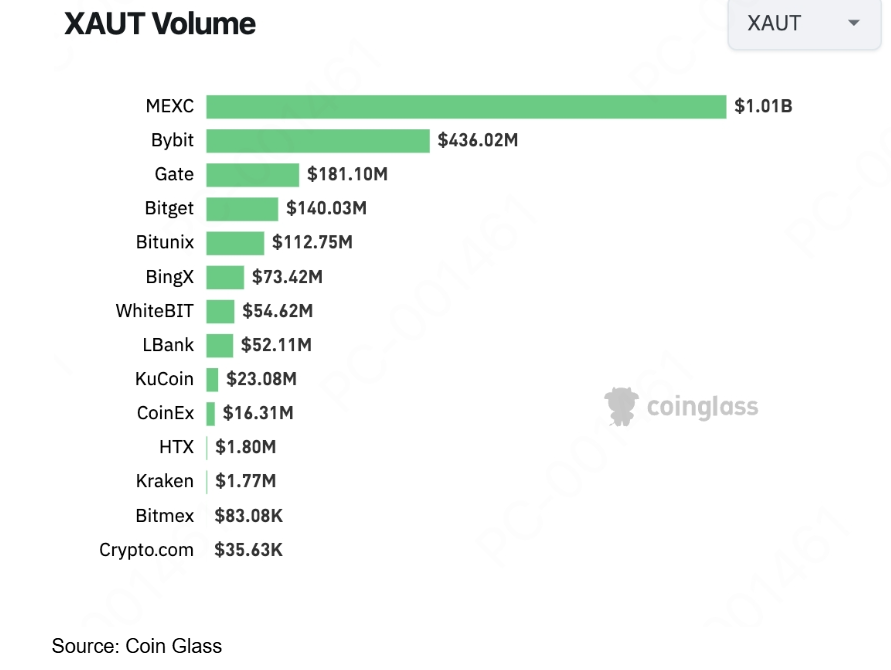Click the coinglass watermark text
Screen dimensions: 891x670
coord(702,407)
